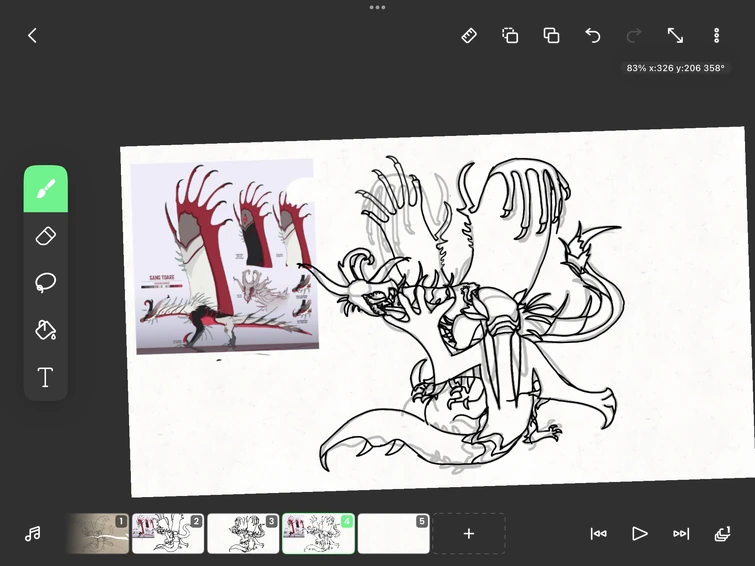This screenshot has height=566, width=755.
Task: Play the animation
Action: coord(640,534)
